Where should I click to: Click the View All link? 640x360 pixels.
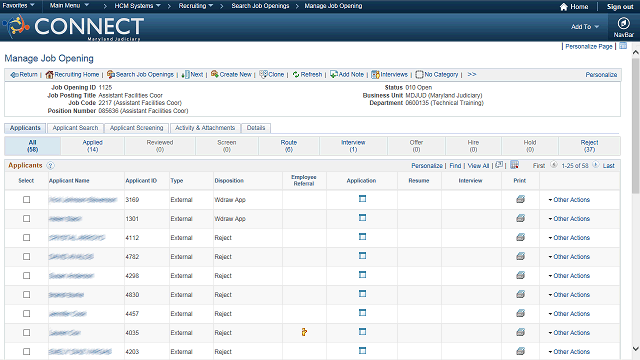pyautogui.click(x=478, y=165)
